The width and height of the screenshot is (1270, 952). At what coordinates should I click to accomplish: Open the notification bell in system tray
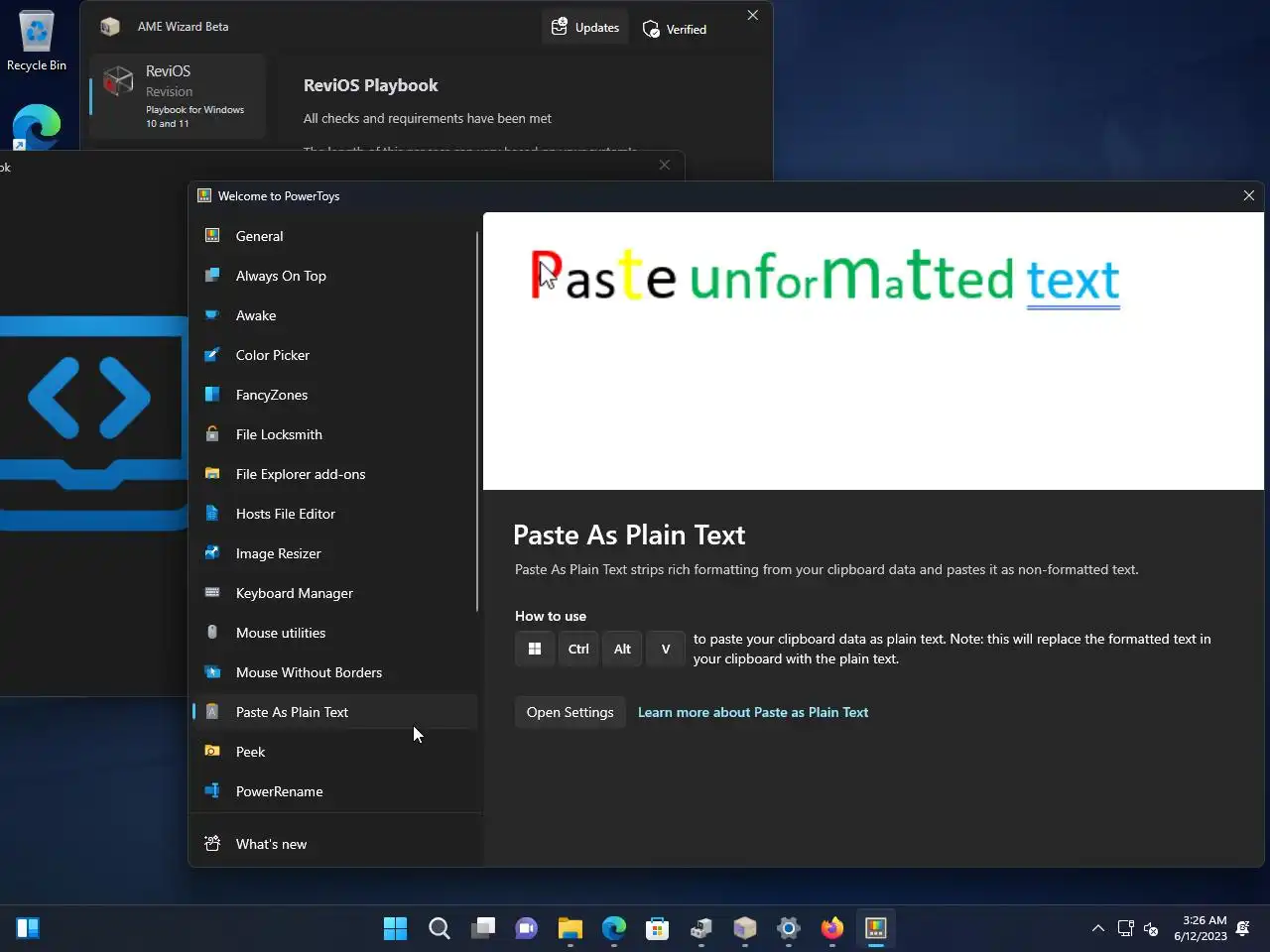click(1243, 928)
